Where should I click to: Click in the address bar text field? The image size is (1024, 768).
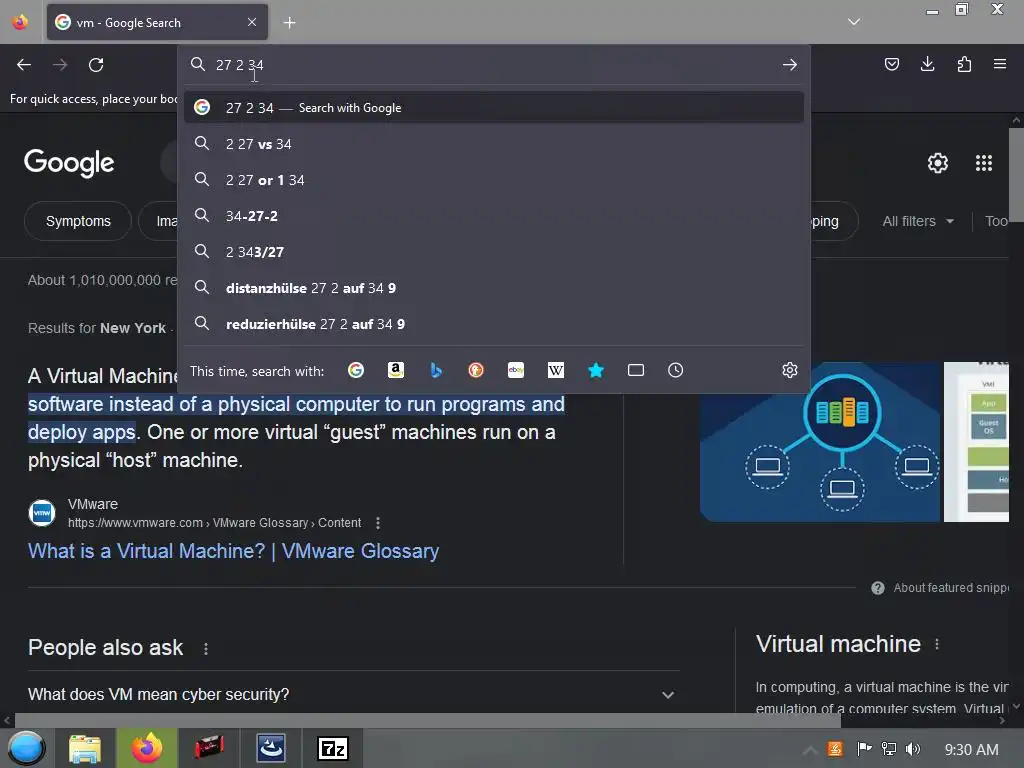point(493,65)
